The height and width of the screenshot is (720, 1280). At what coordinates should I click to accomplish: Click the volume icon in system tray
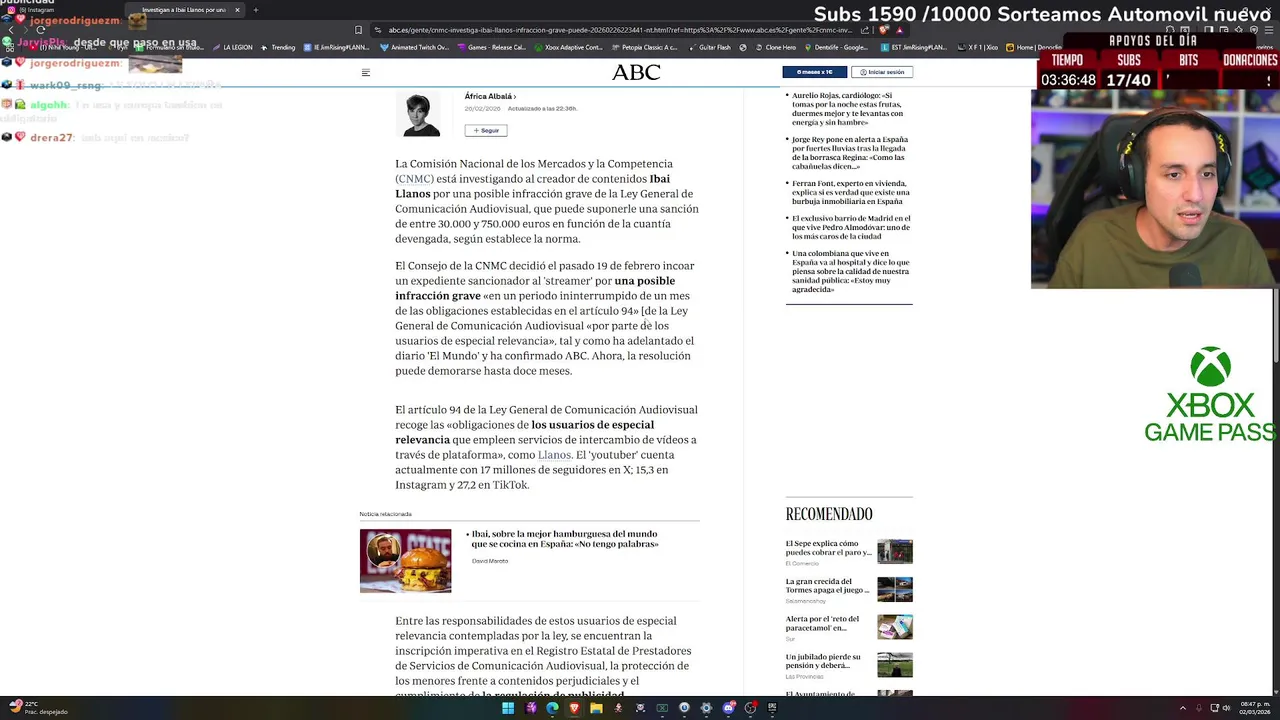pyautogui.click(x=1227, y=708)
